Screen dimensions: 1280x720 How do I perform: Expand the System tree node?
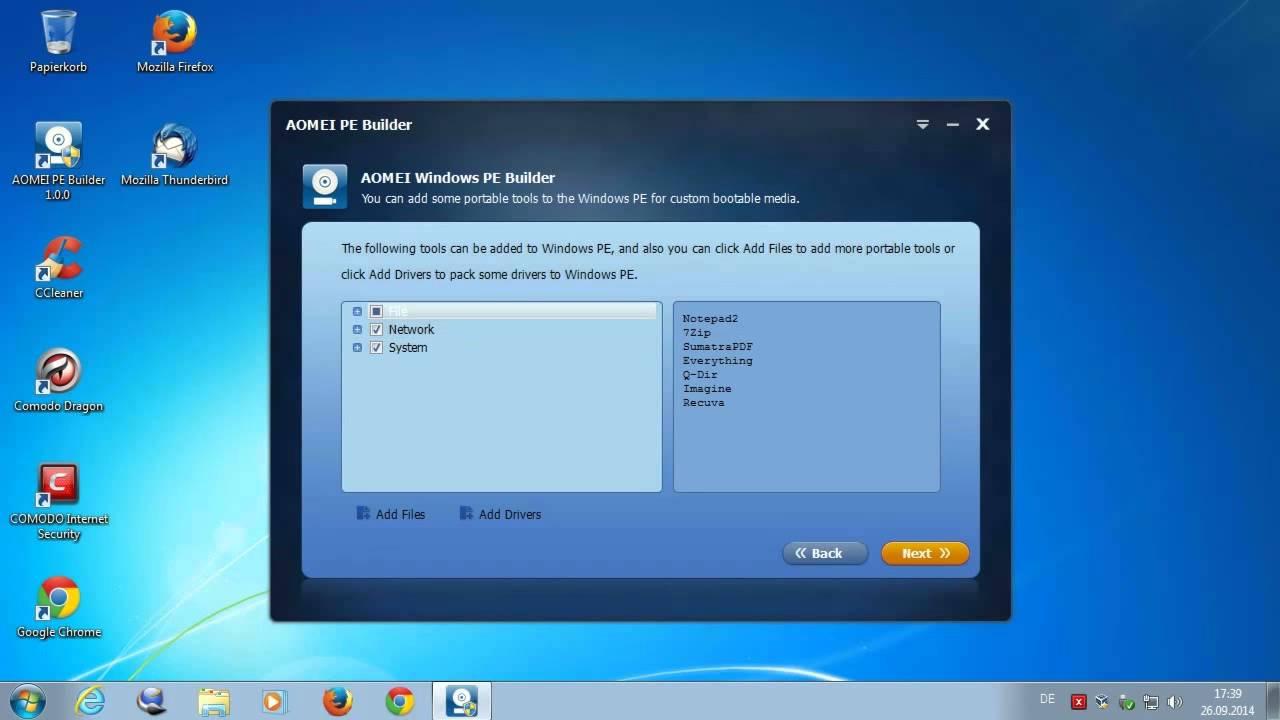357,347
